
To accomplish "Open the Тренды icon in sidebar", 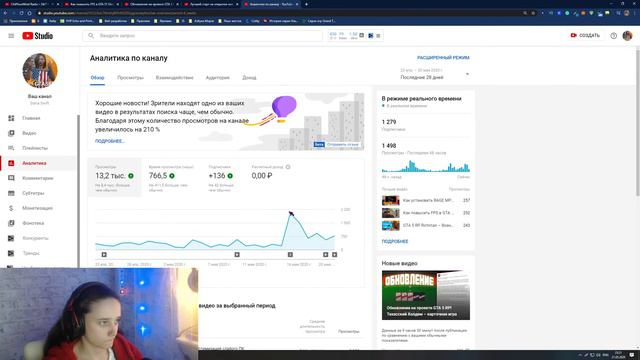I will 11,253.
